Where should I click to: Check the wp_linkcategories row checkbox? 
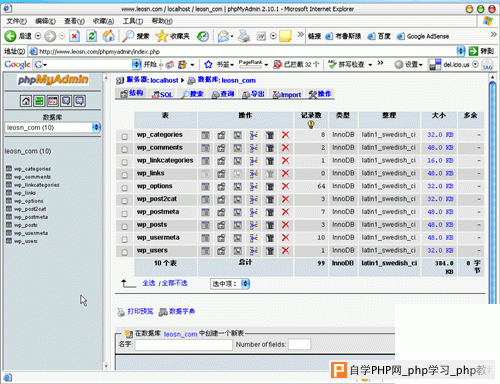point(125,162)
